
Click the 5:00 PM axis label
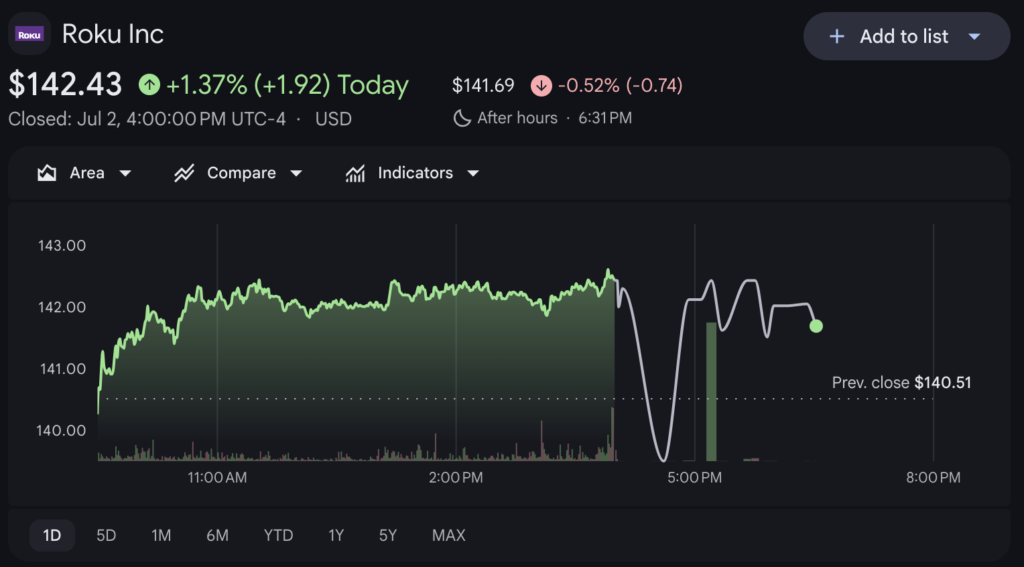click(695, 478)
